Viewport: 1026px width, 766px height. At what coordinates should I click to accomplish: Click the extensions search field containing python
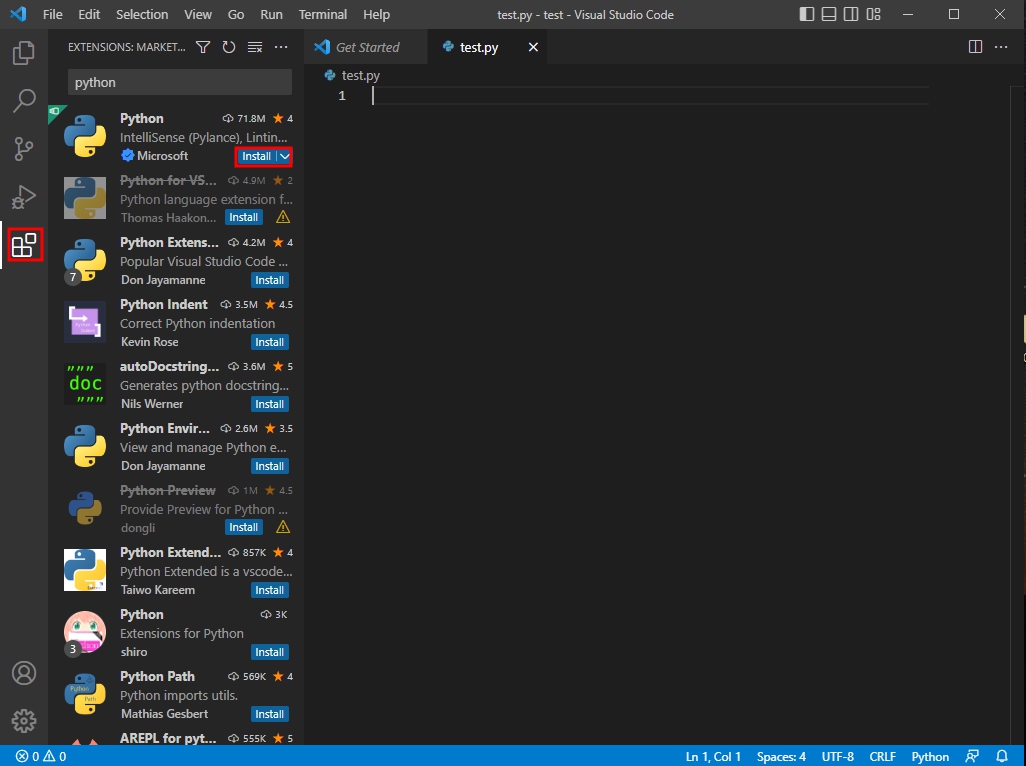(180, 82)
